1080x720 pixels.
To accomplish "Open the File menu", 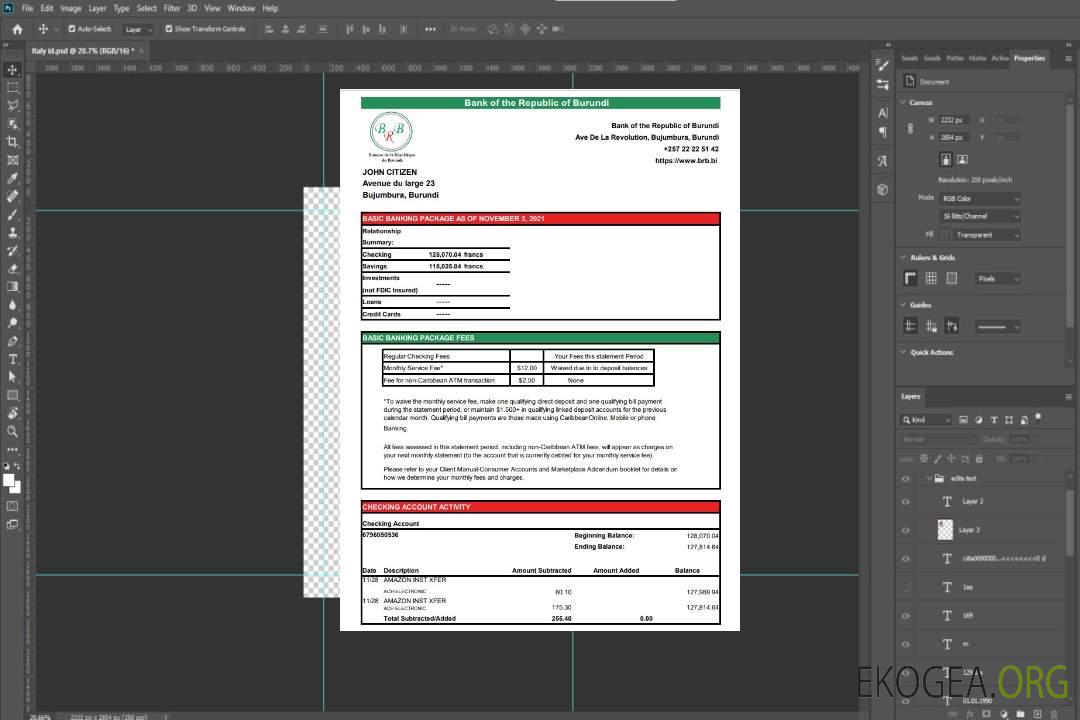I will point(28,8).
